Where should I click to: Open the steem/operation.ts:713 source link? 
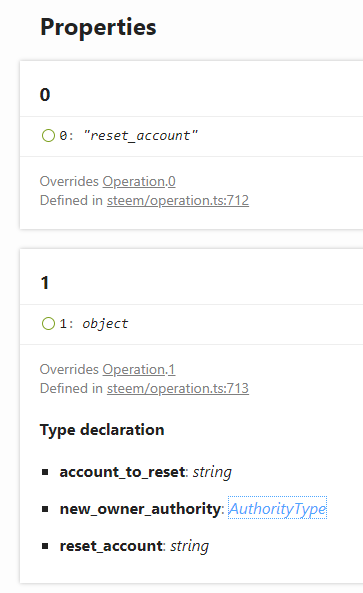pos(178,388)
